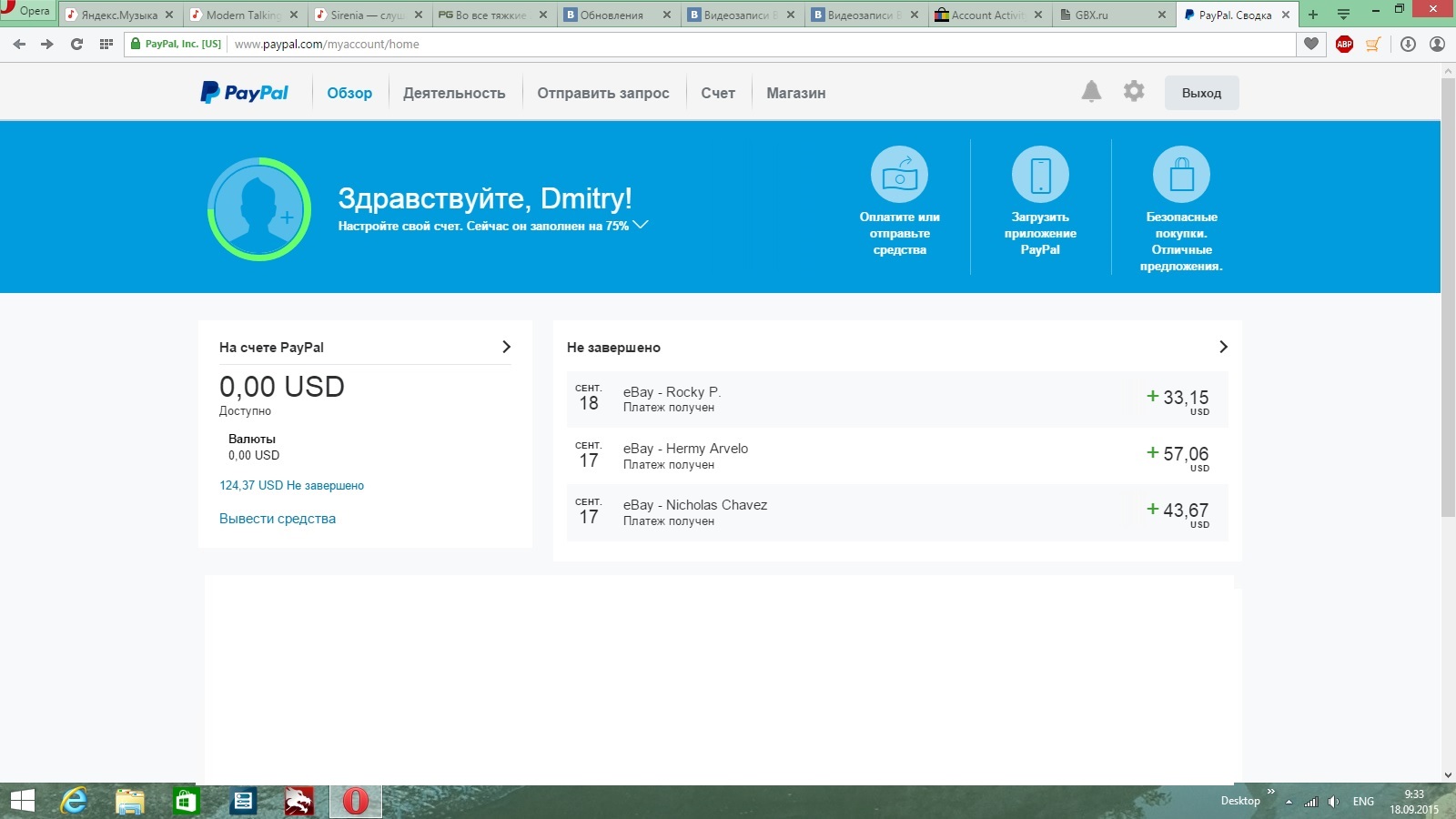Click the profile avatar photo circle
The image size is (1456, 819).
(259, 209)
